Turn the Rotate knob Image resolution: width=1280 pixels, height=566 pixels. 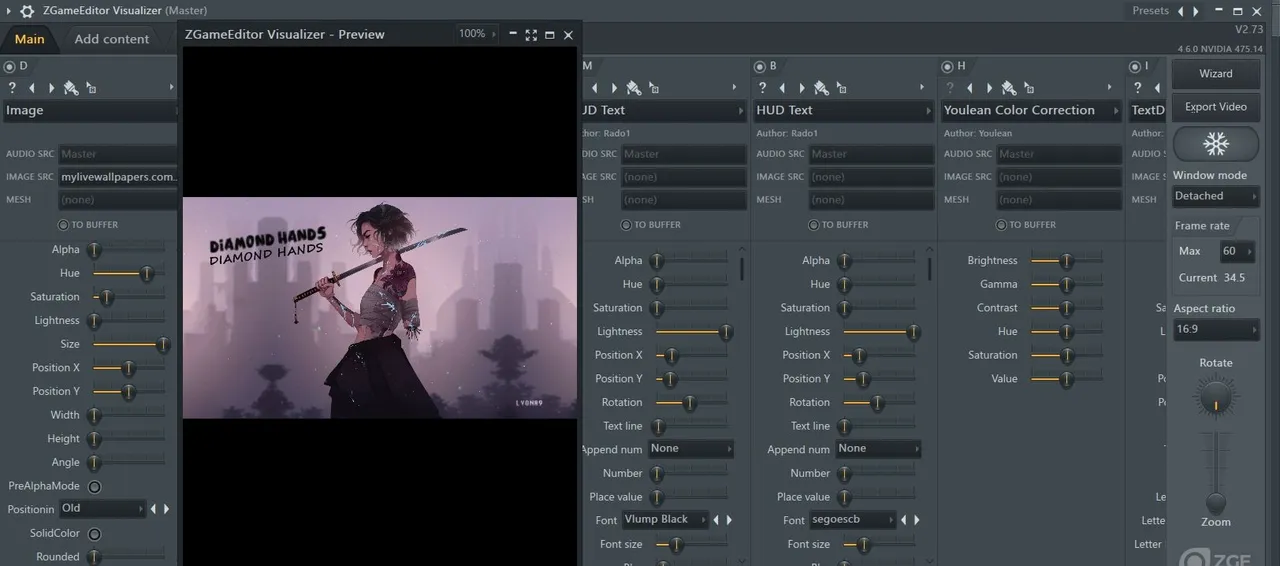[1216, 399]
